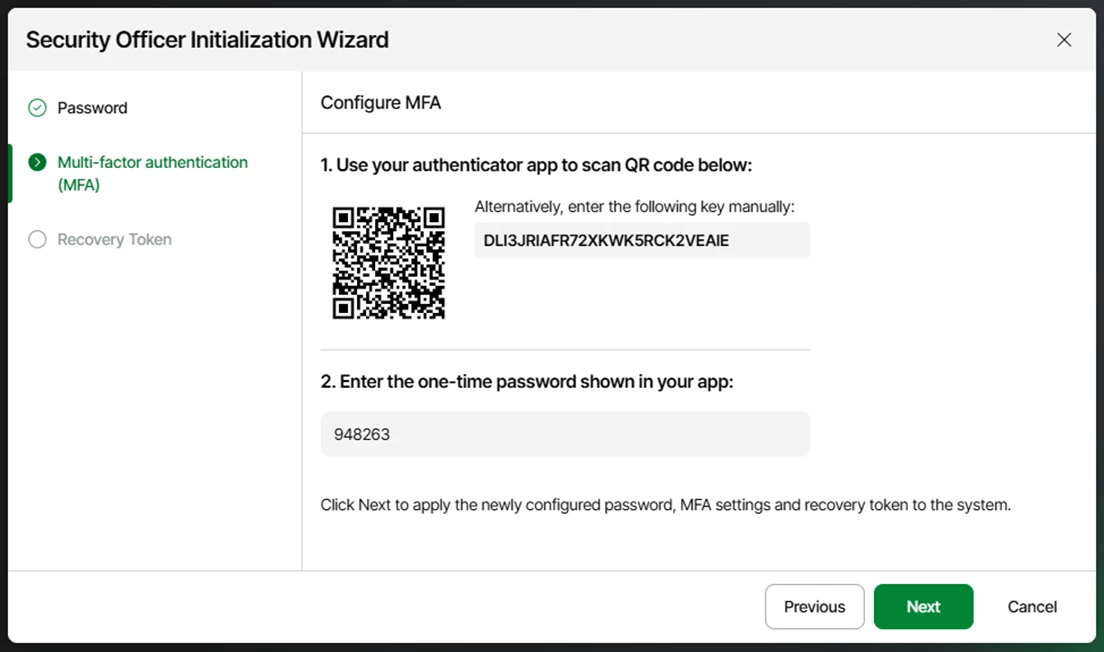Click the Previous button
This screenshot has height=652, width=1104.
(814, 607)
